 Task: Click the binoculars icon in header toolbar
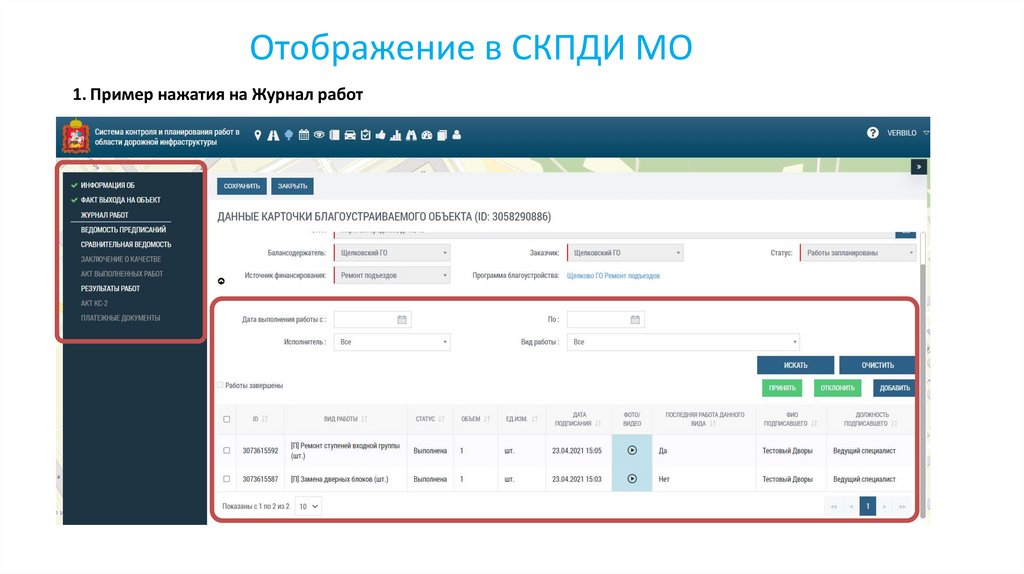[x=411, y=135]
